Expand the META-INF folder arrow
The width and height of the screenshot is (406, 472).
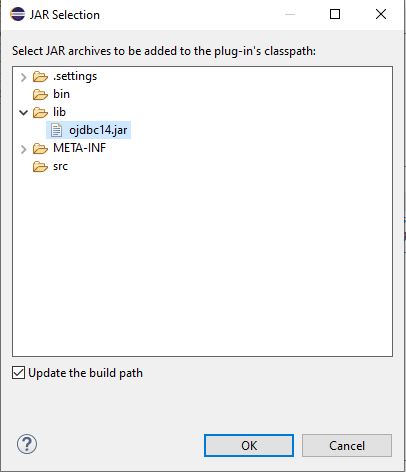23,149
